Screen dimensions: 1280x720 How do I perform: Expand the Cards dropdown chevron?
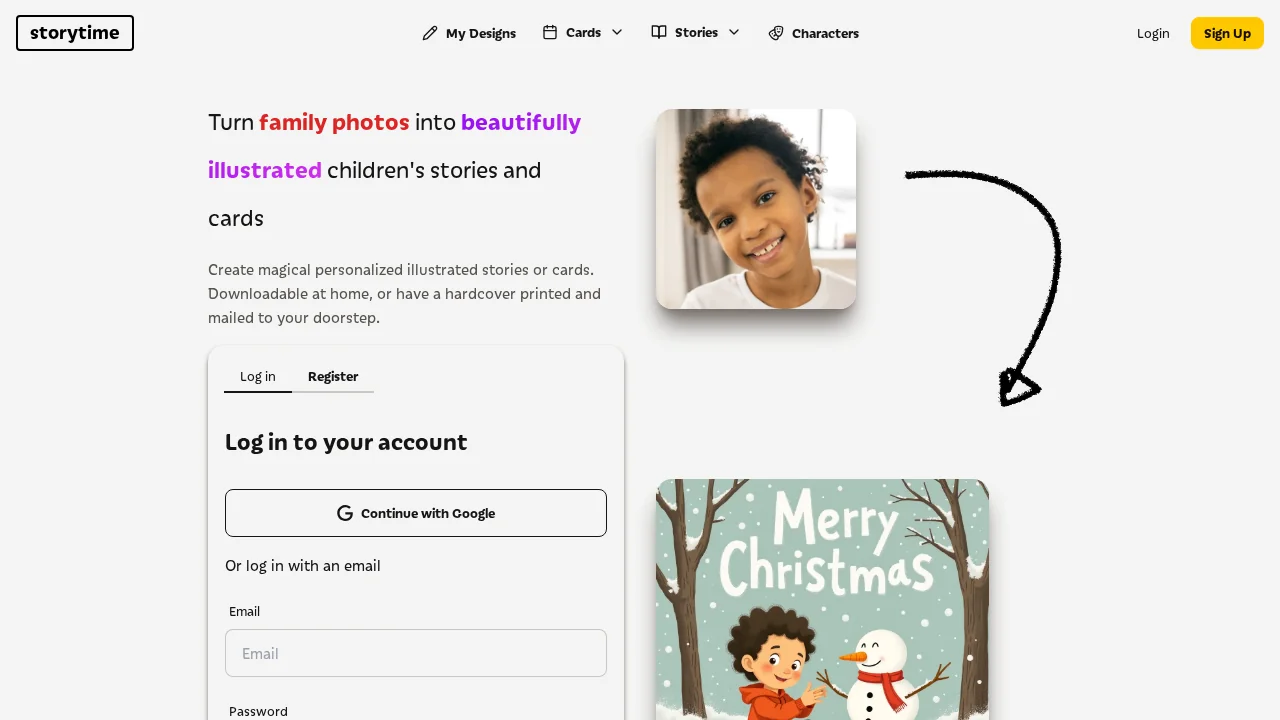[617, 32]
